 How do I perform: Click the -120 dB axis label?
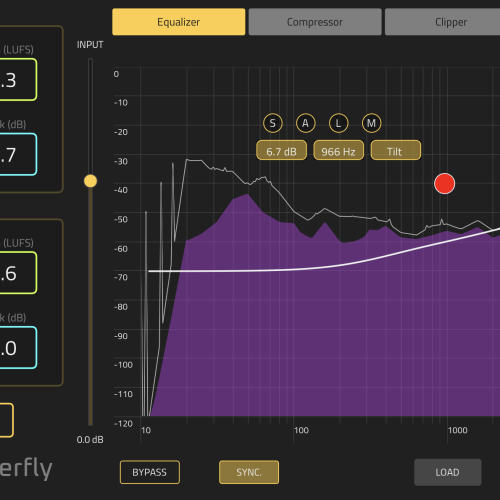pos(123,424)
